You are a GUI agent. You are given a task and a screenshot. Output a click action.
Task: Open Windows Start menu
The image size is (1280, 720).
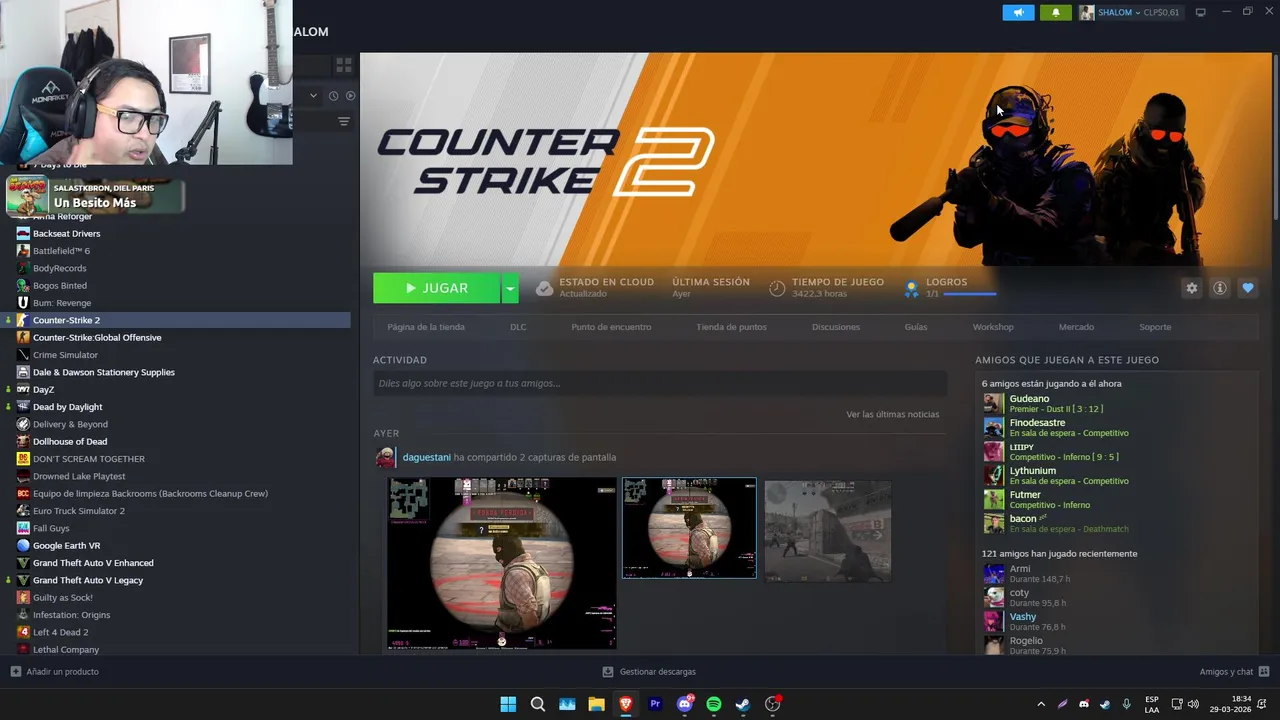click(x=508, y=704)
